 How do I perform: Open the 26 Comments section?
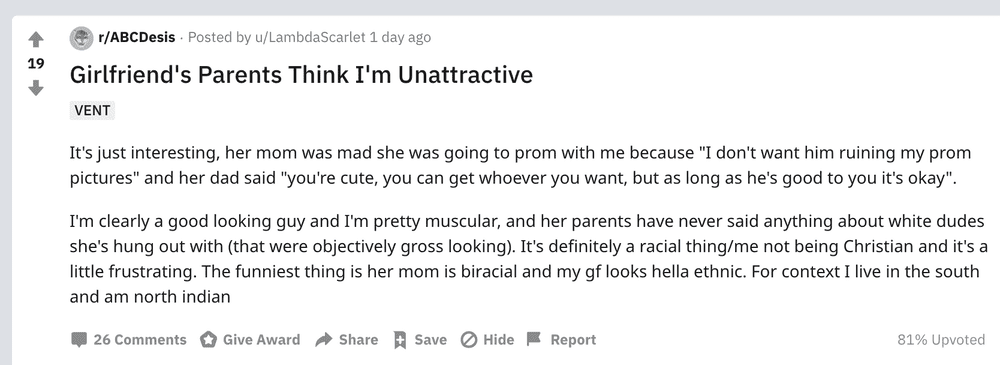point(140,339)
